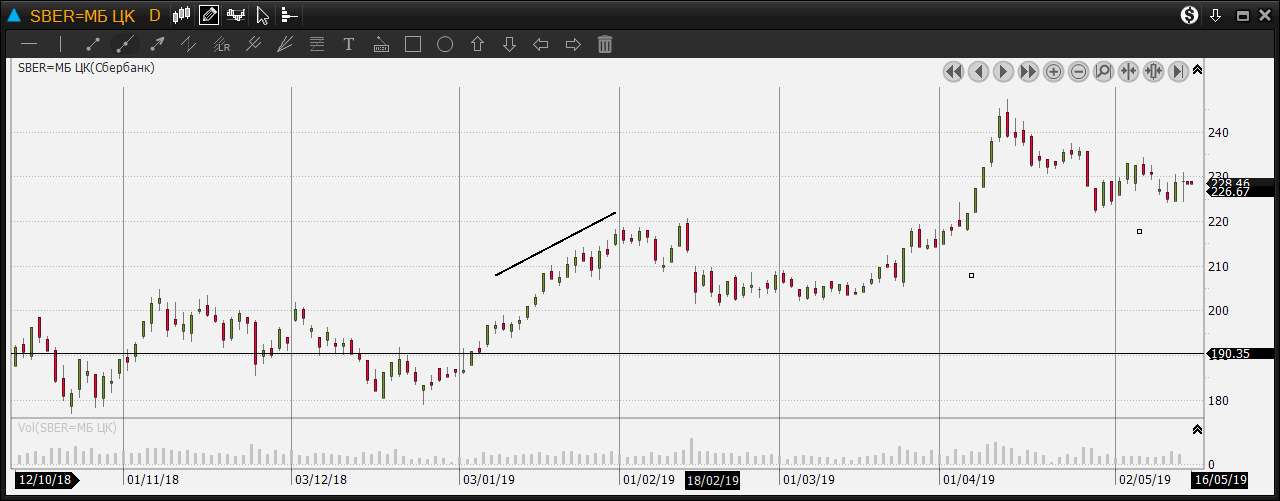Select the linear regression channel tool
The image size is (1280, 501).
coord(221,44)
